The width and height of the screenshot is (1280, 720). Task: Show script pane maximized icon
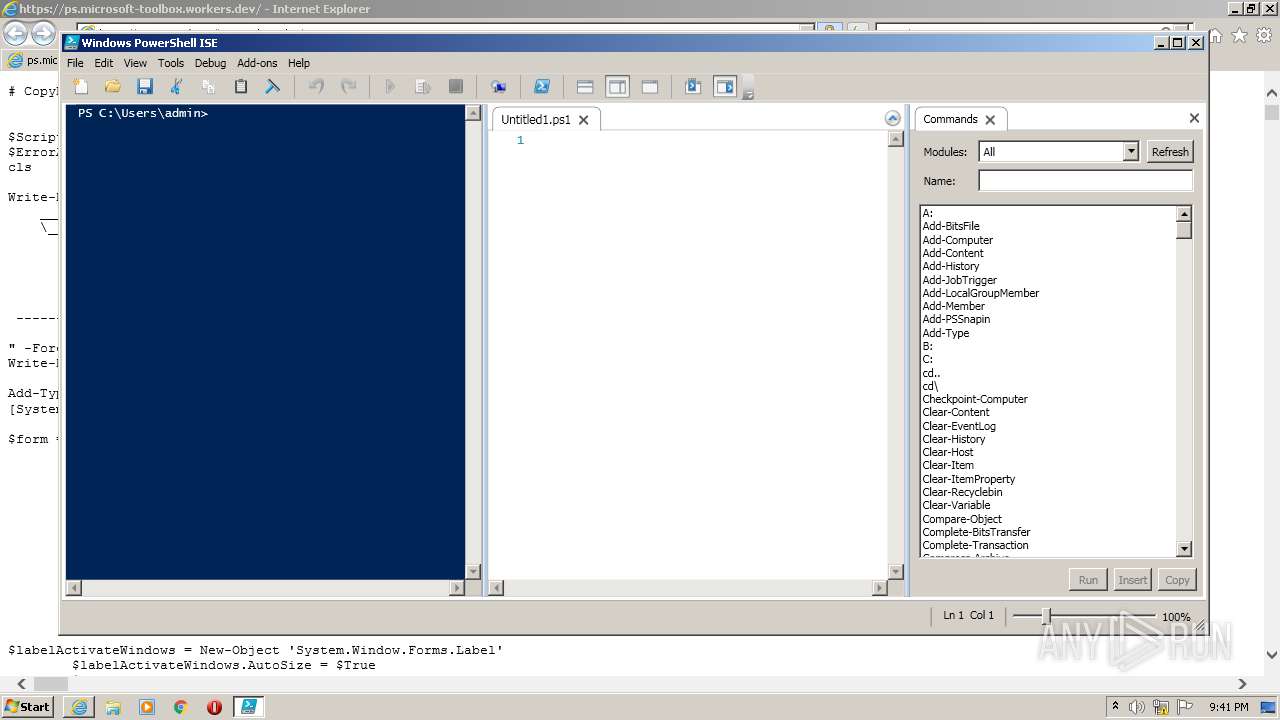(650, 87)
